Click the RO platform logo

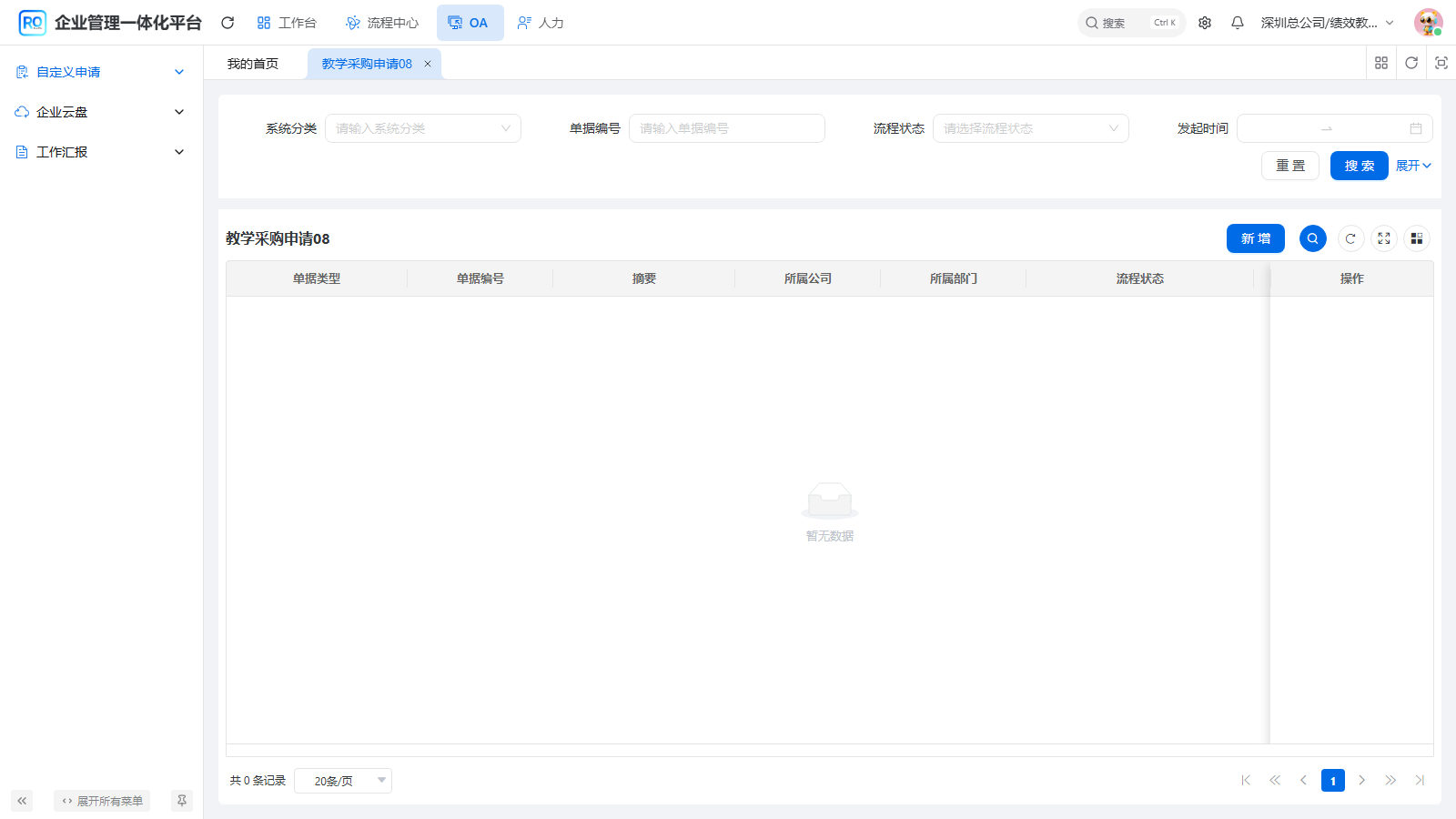[x=33, y=23]
